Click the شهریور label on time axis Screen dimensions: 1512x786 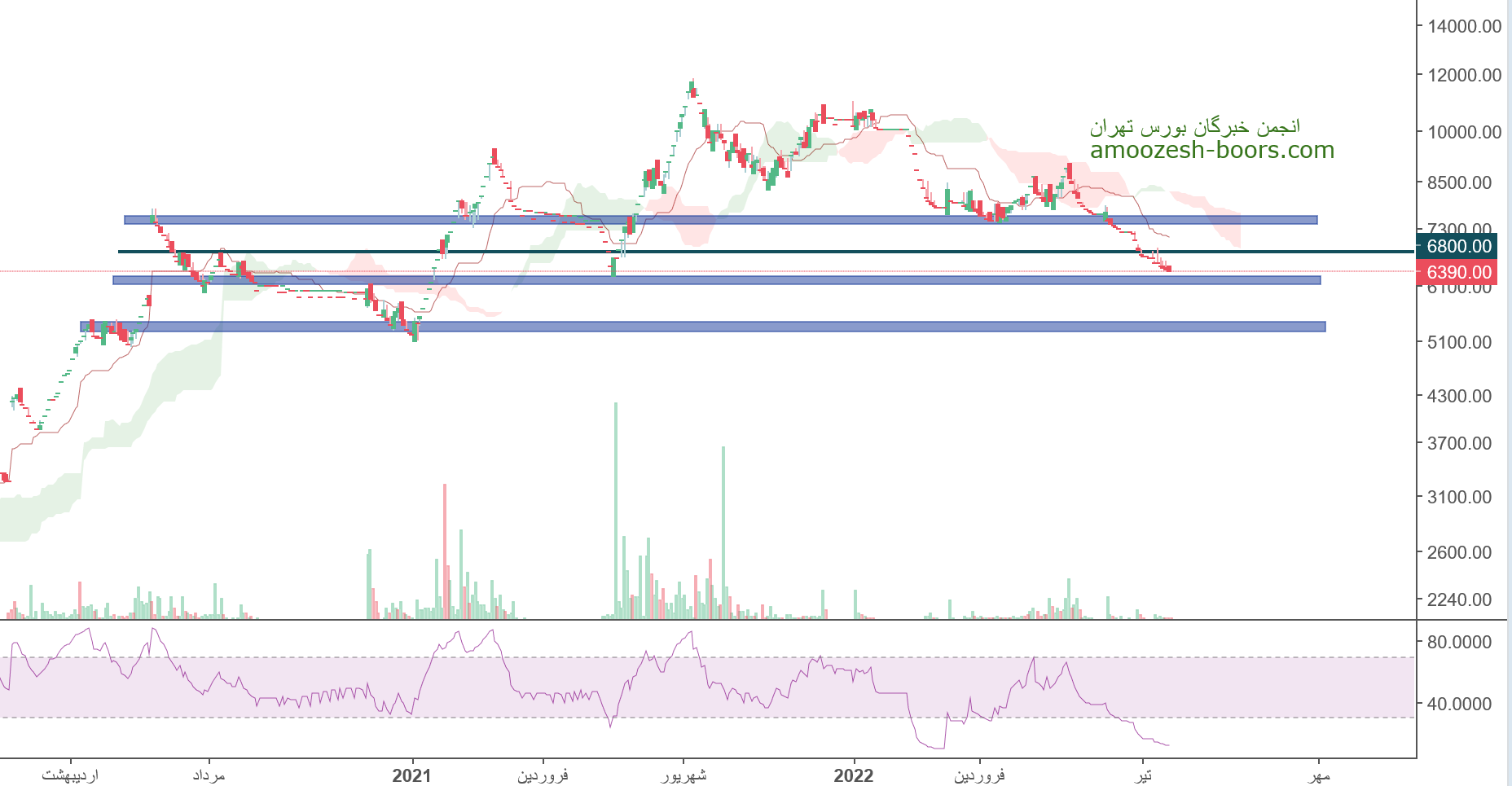pyautogui.click(x=683, y=775)
